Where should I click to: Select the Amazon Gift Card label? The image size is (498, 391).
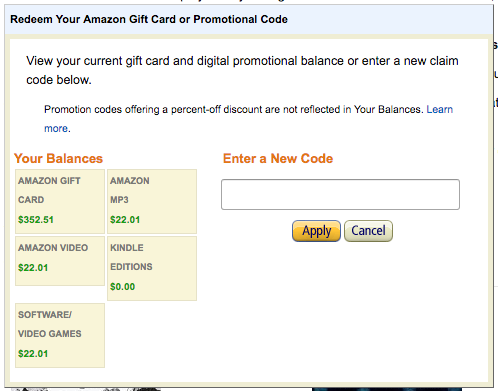point(49,190)
